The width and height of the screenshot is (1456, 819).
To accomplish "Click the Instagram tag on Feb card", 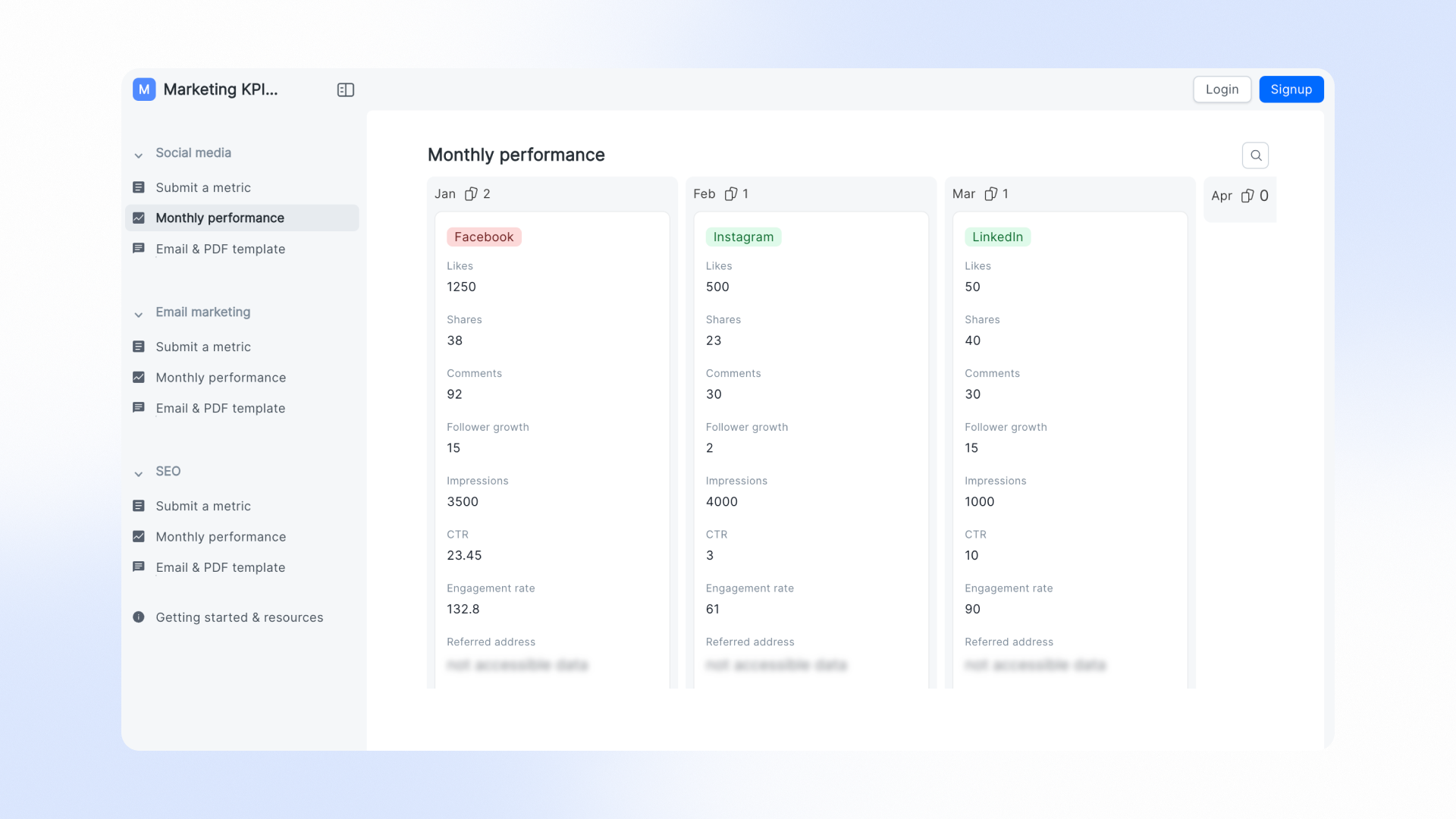I will click(743, 237).
